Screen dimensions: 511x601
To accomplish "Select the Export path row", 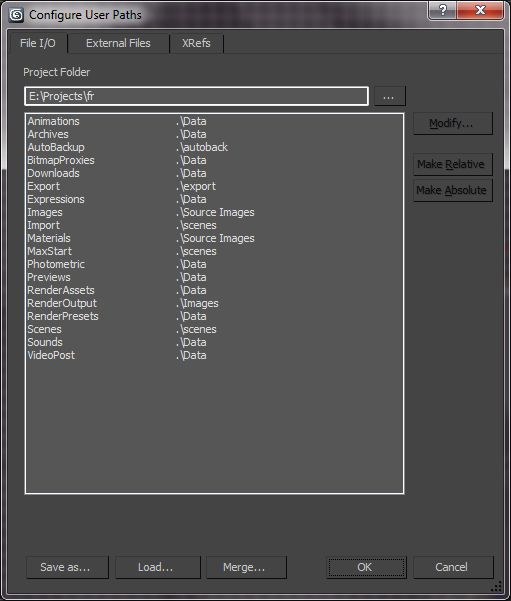I will 214,186.
